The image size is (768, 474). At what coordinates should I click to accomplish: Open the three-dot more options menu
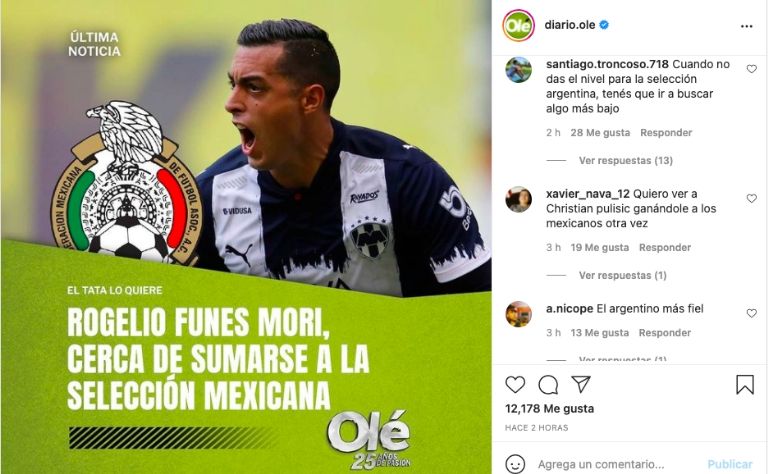click(746, 26)
